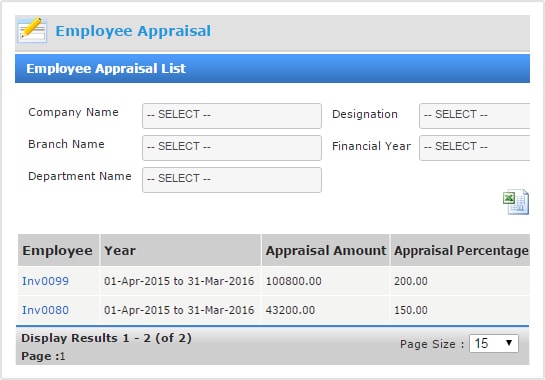545x380 pixels.
Task: Open the Page Size dropdown
Action: (494, 343)
